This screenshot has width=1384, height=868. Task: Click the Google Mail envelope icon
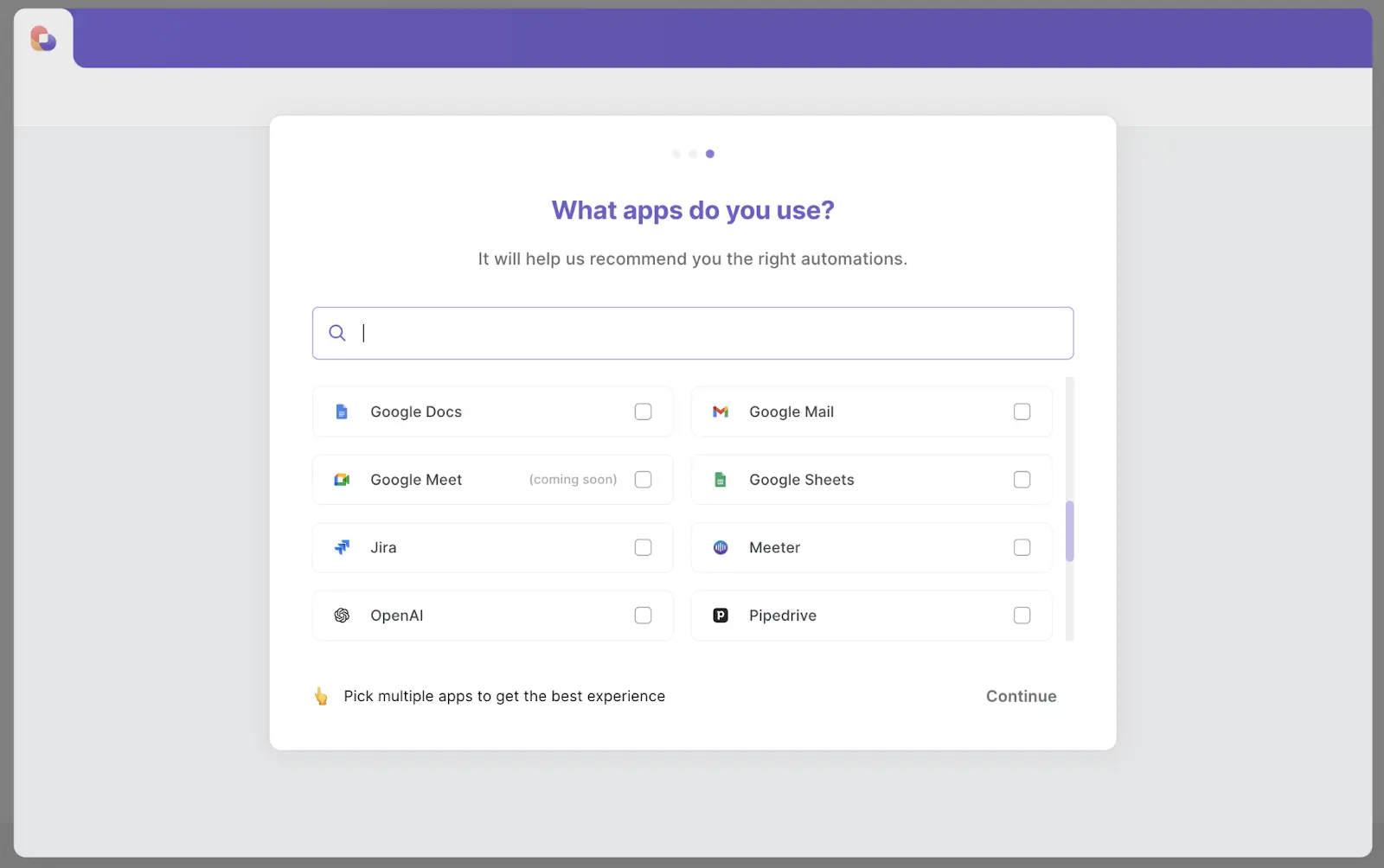[x=721, y=412]
